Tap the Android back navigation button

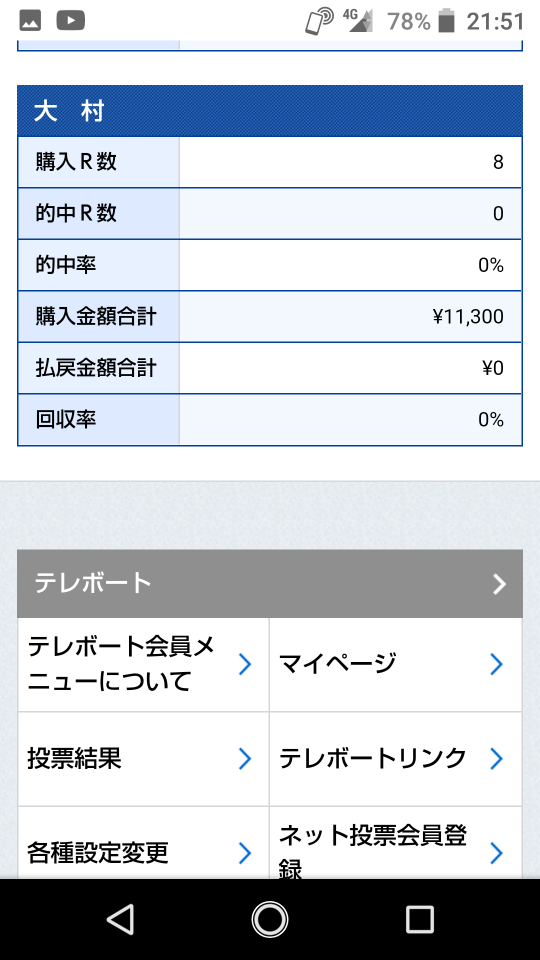121,920
